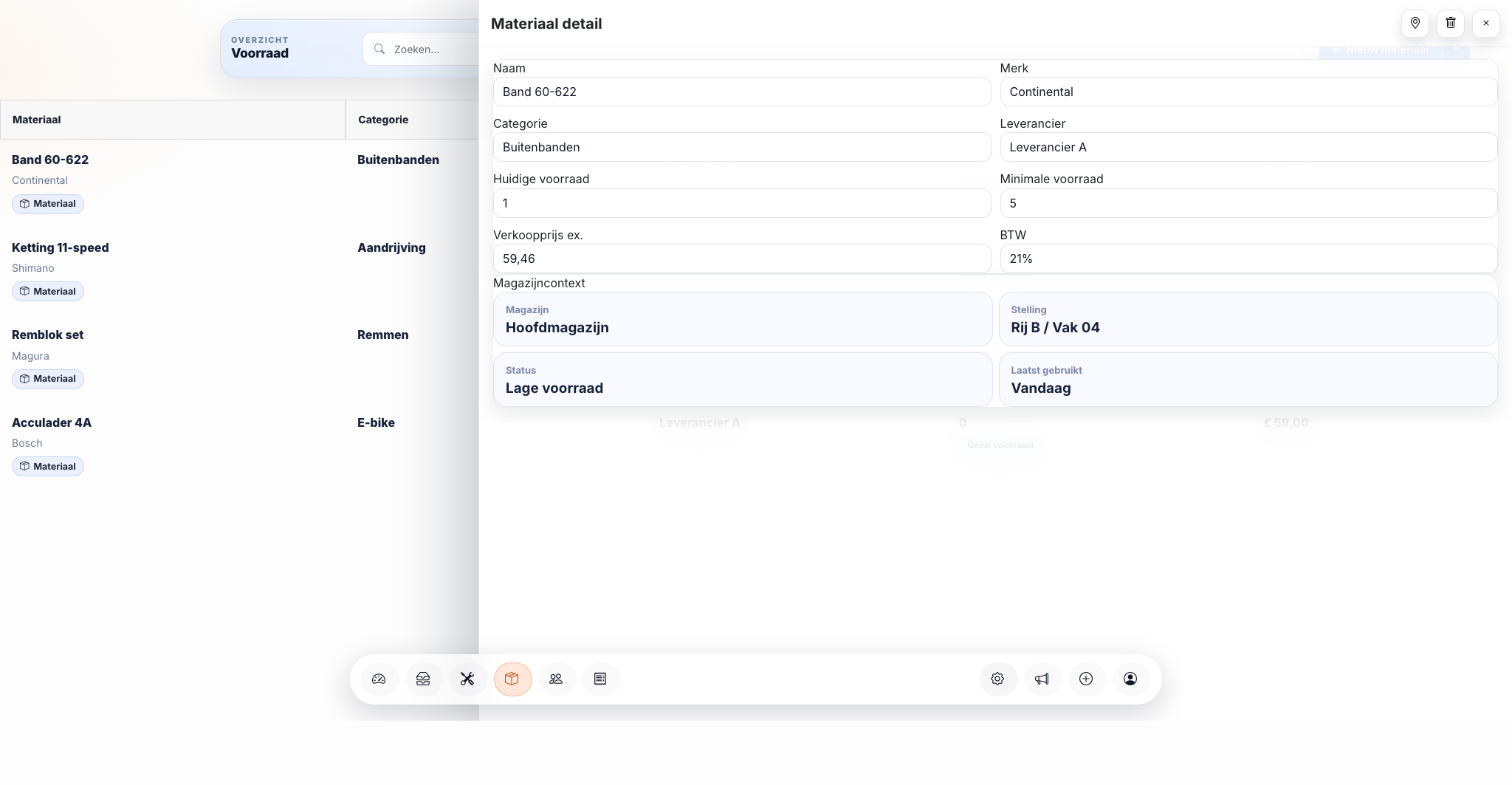Click the Materiaal detail panel title

(x=546, y=24)
